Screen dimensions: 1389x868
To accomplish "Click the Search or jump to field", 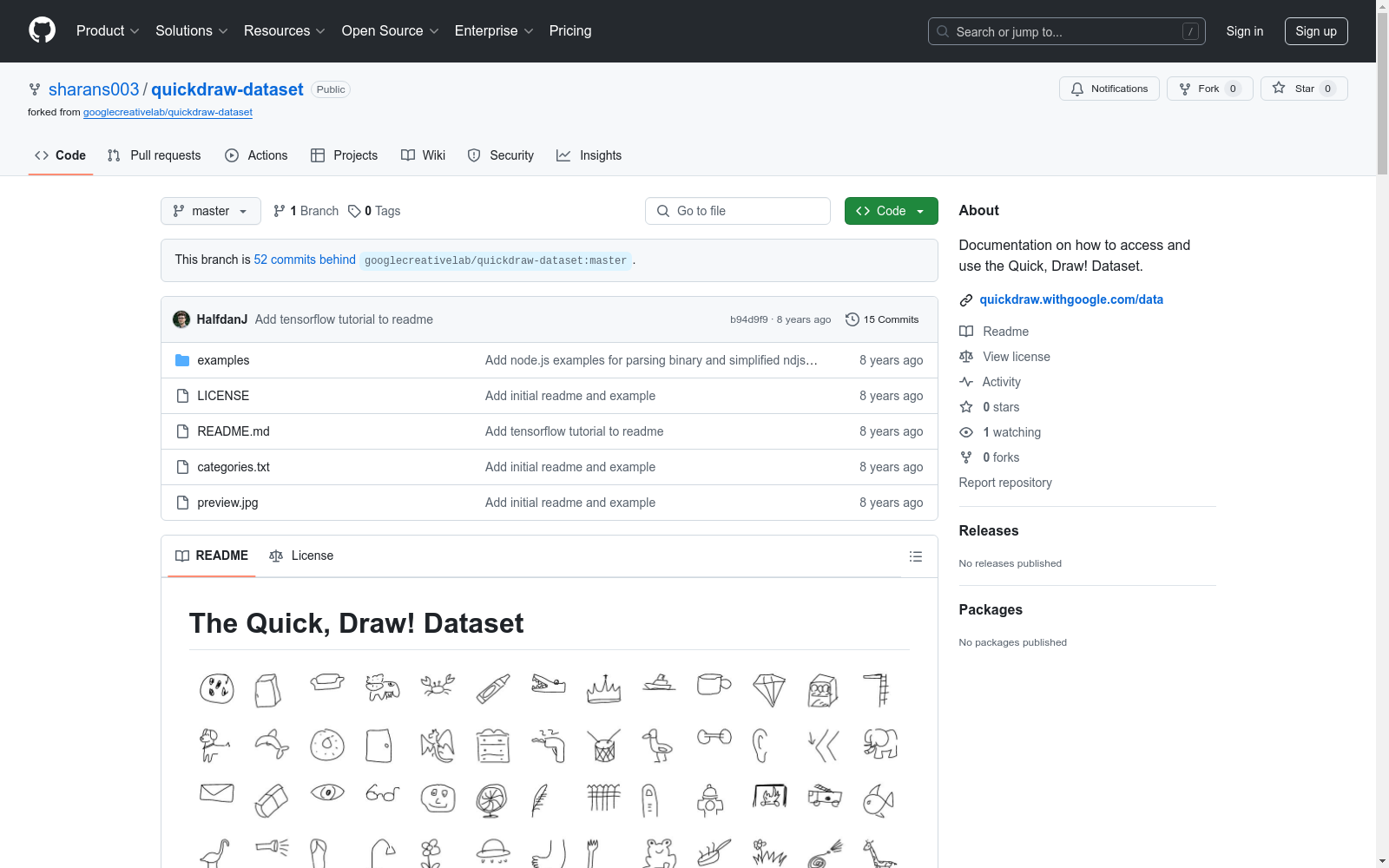I will (x=1067, y=31).
